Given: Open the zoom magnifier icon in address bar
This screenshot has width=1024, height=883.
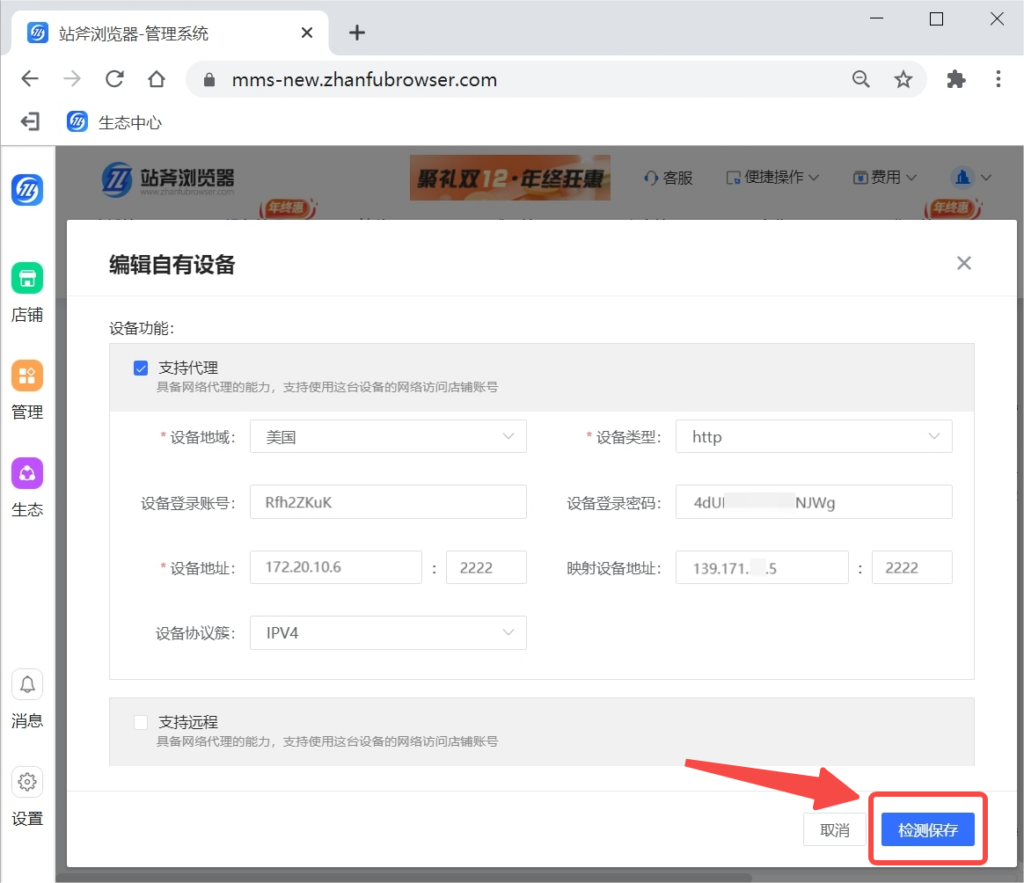Looking at the screenshot, I should coord(861,80).
